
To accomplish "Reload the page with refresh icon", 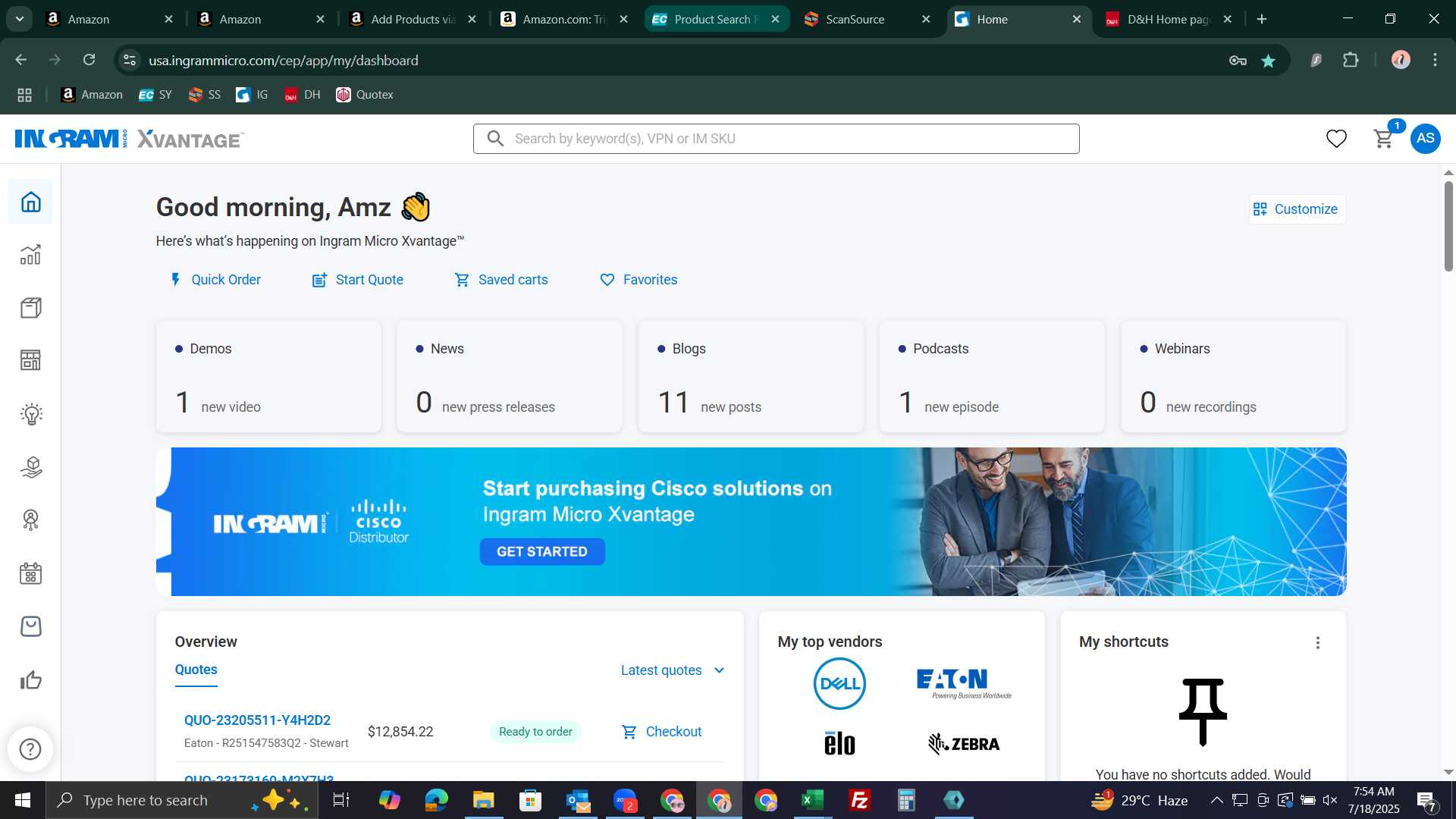I will click(x=89, y=60).
